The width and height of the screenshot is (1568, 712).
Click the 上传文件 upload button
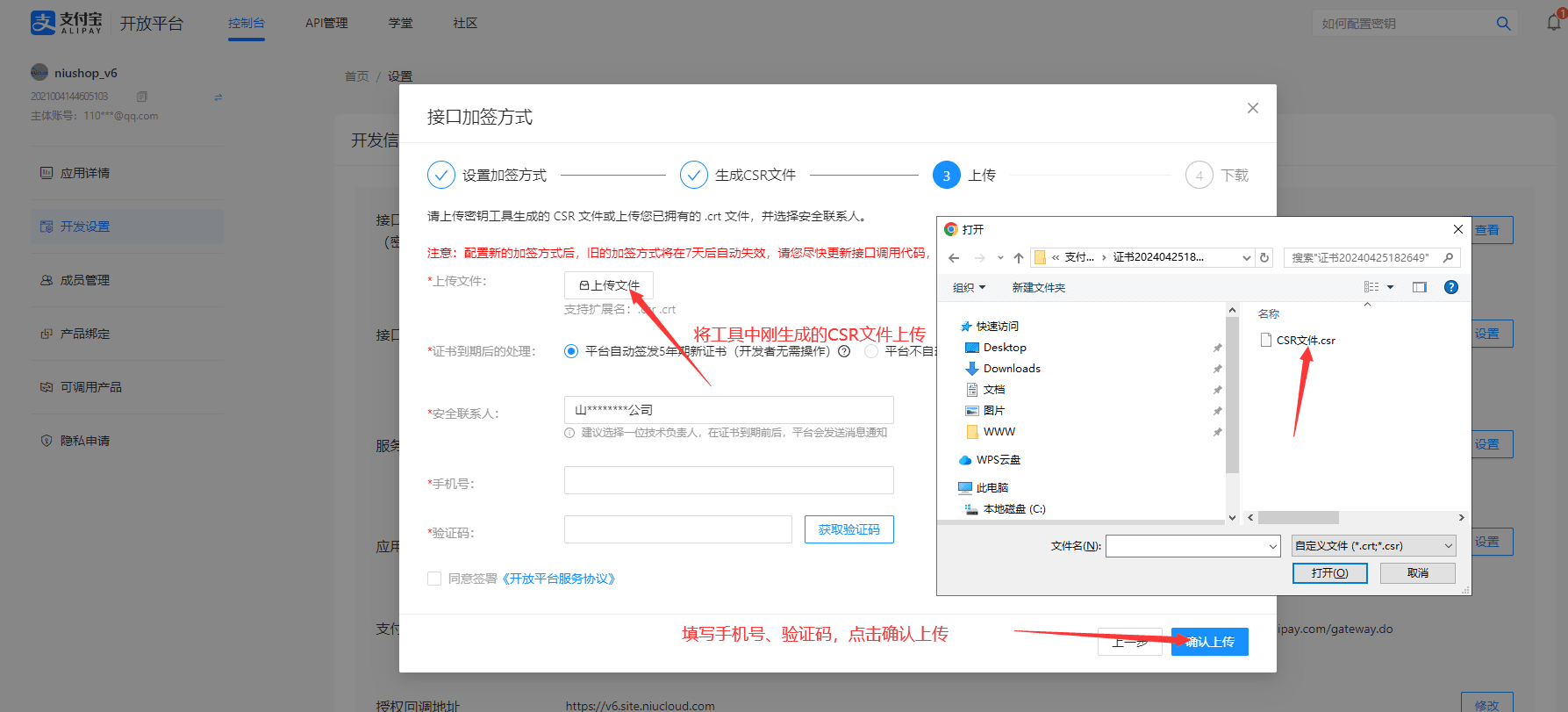coord(608,285)
